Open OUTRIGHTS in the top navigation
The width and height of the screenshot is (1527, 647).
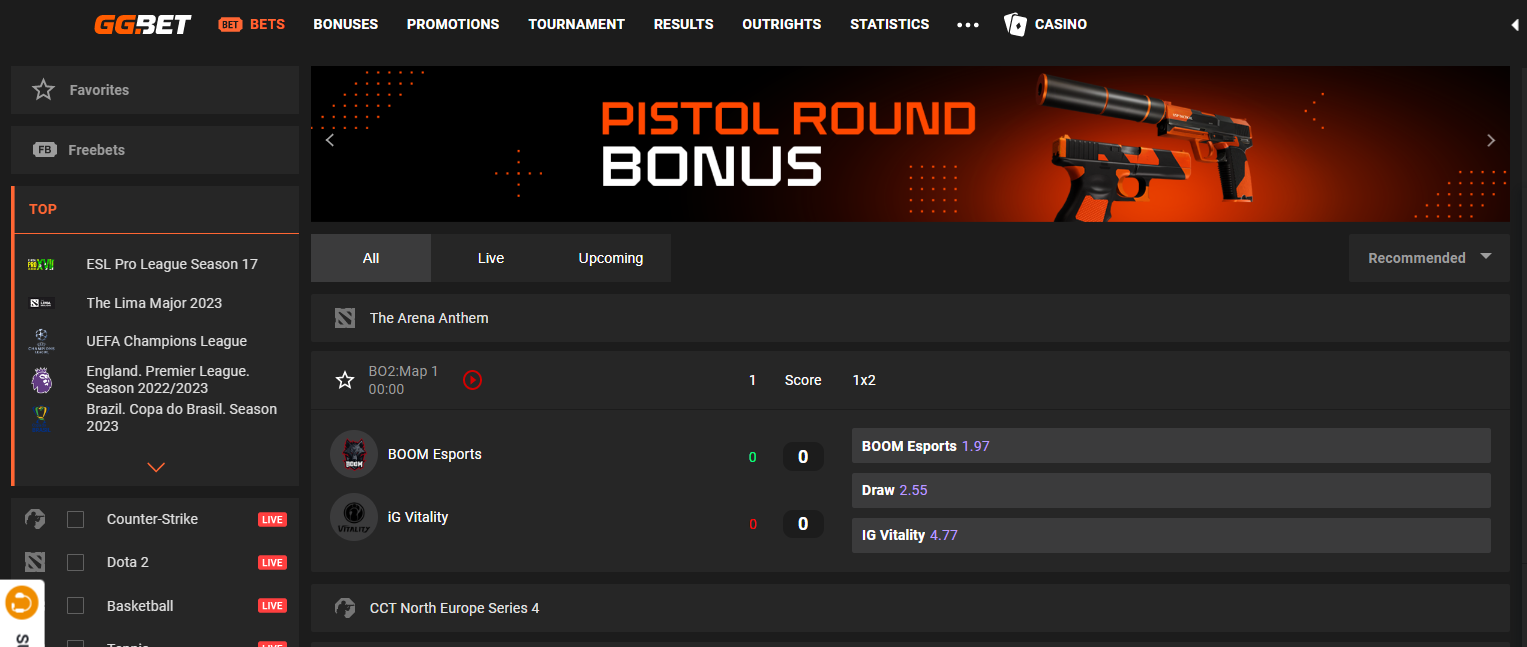pyautogui.click(x=782, y=24)
